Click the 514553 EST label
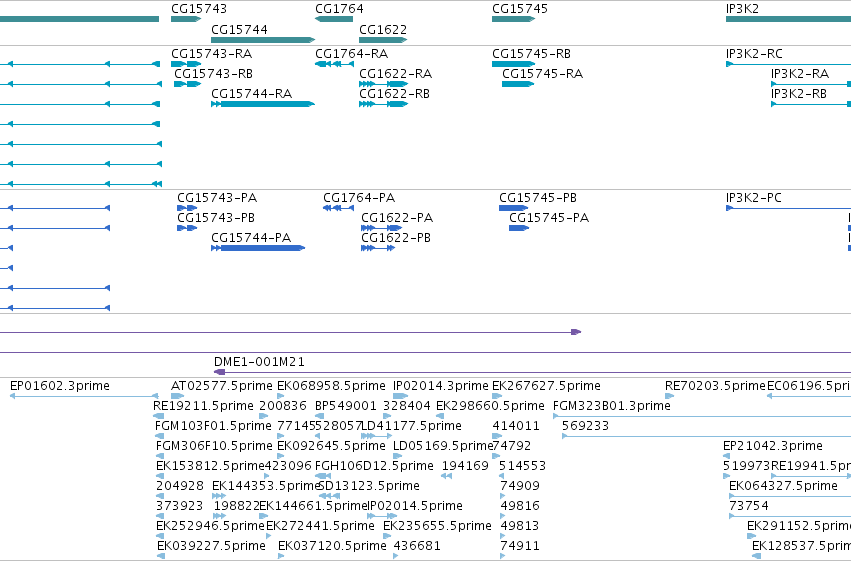Screen dimensions: 851x561 click(523, 466)
